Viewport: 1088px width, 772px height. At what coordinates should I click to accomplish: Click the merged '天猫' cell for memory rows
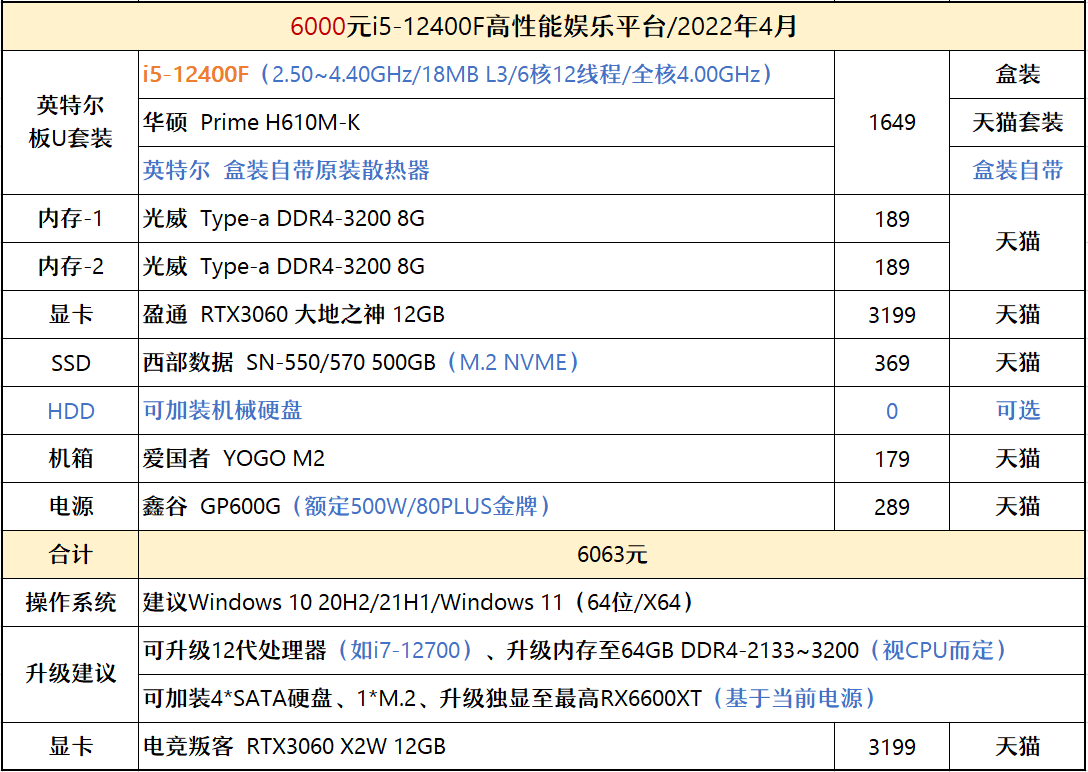coord(1017,243)
